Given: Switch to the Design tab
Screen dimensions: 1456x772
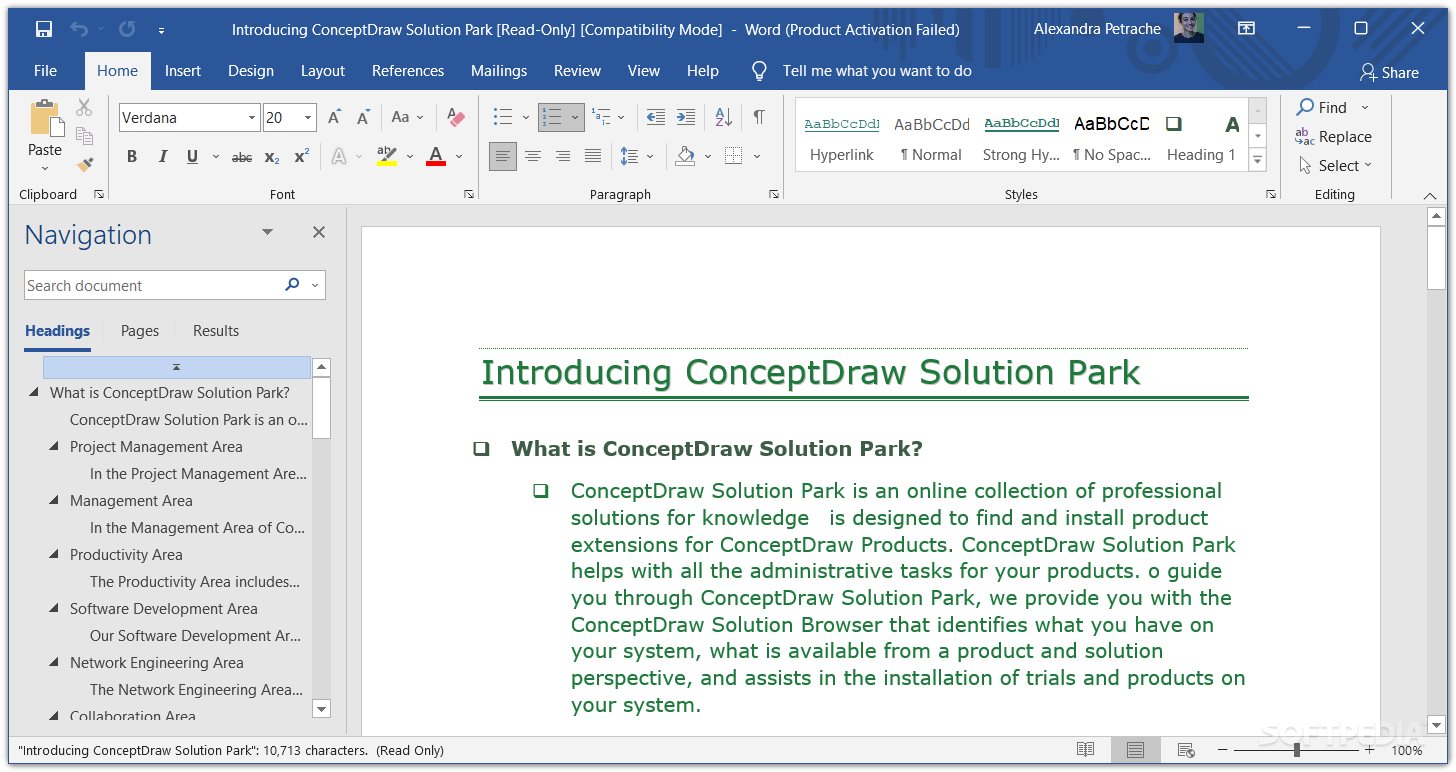Looking at the screenshot, I should click(251, 71).
